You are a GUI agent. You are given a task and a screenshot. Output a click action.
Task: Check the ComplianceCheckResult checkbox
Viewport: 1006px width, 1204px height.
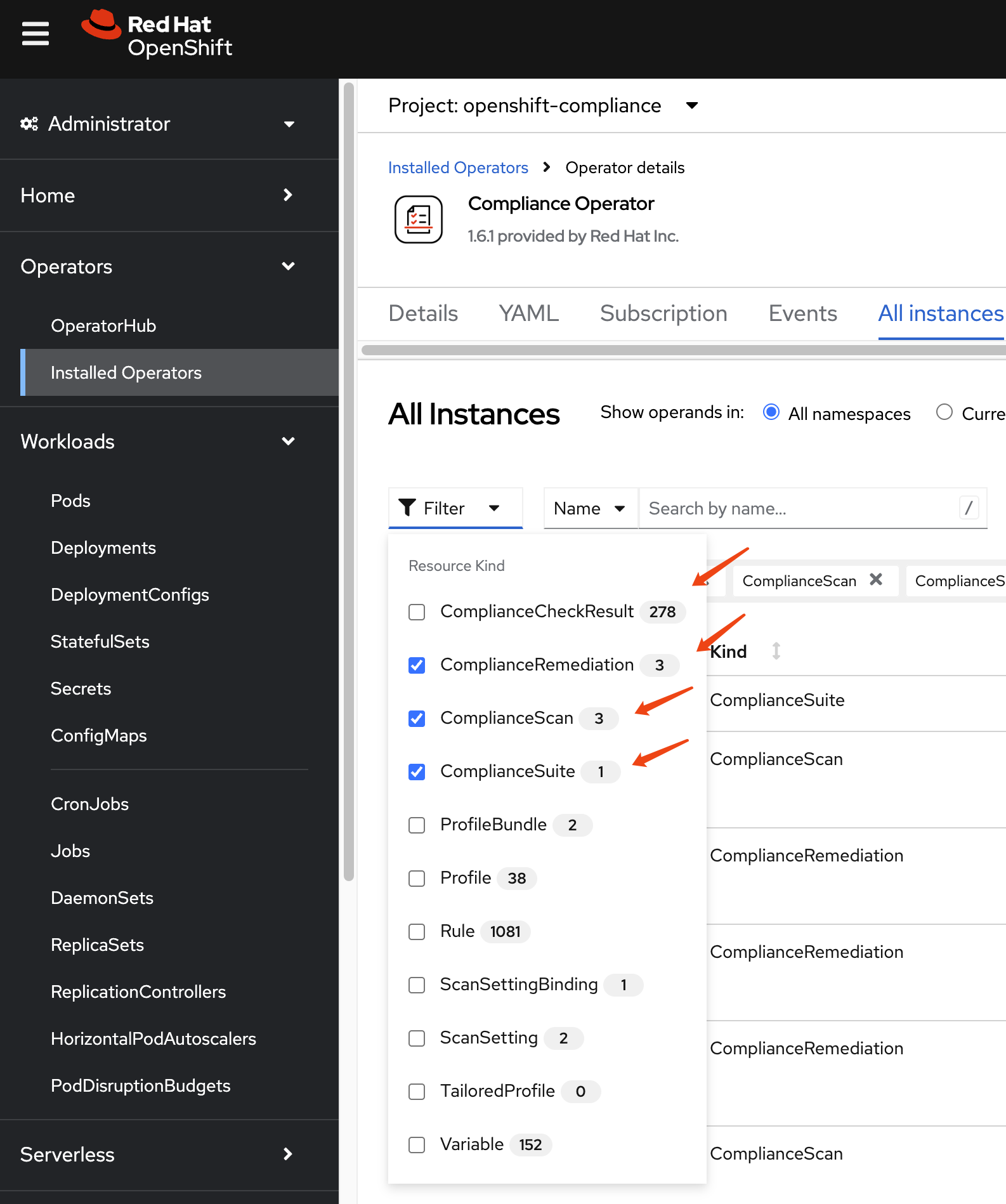pyautogui.click(x=417, y=612)
